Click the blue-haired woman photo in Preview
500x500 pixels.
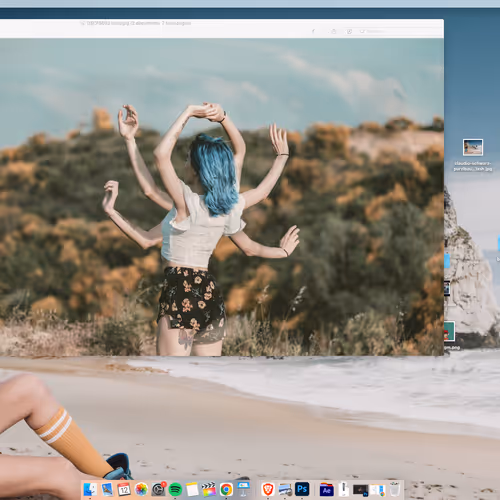click(x=222, y=197)
